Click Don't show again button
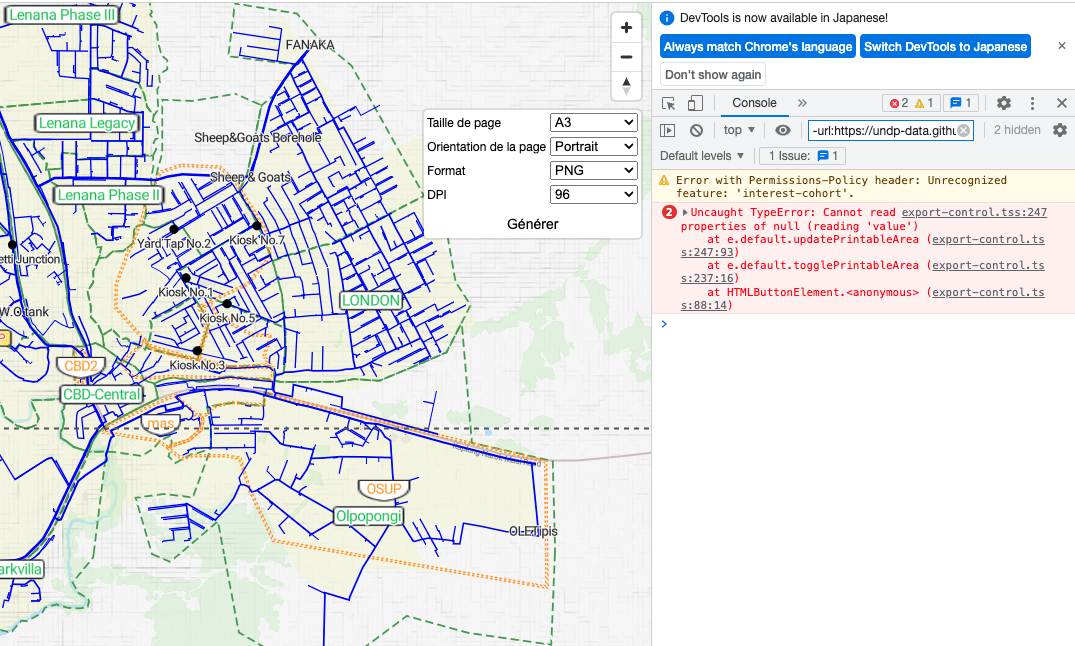Screen dimensions: 1075x646 pyautogui.click(x=713, y=75)
